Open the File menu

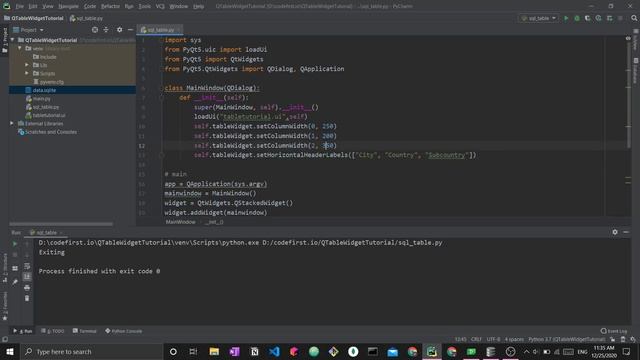click(x=20, y=7)
